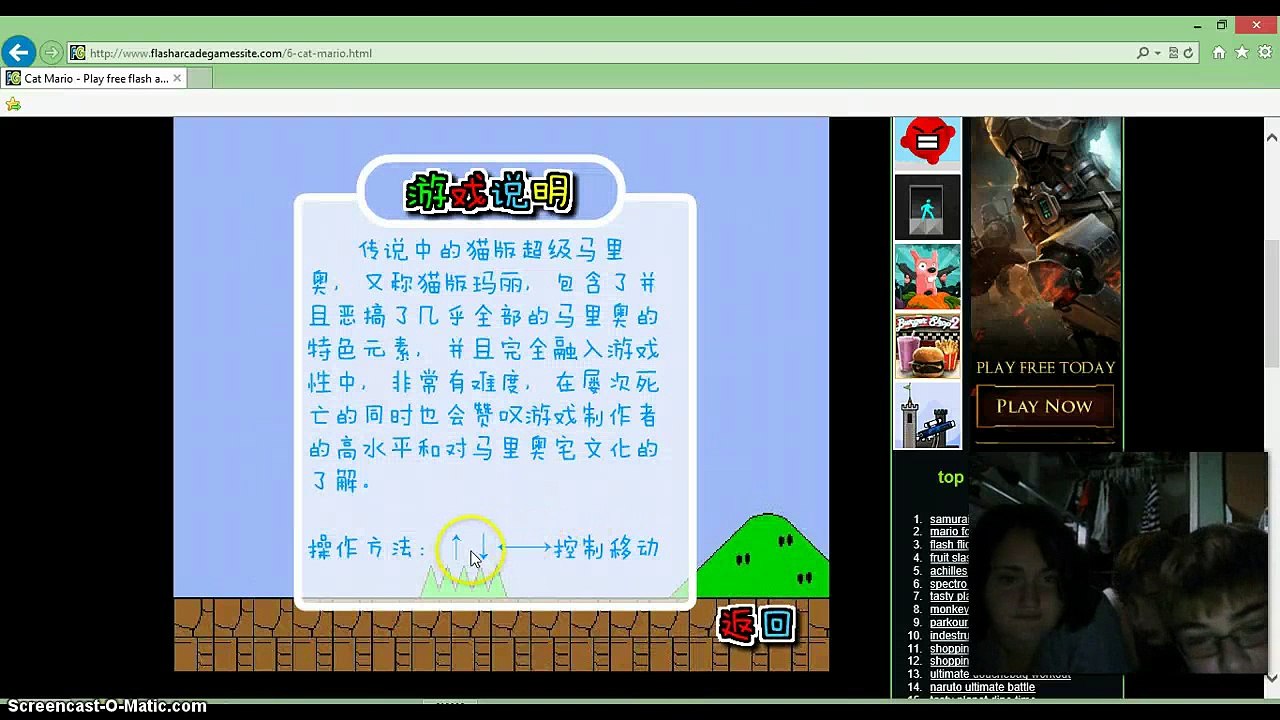Open the achilles game link
Viewport: 1280px width, 720px height.
(x=948, y=571)
